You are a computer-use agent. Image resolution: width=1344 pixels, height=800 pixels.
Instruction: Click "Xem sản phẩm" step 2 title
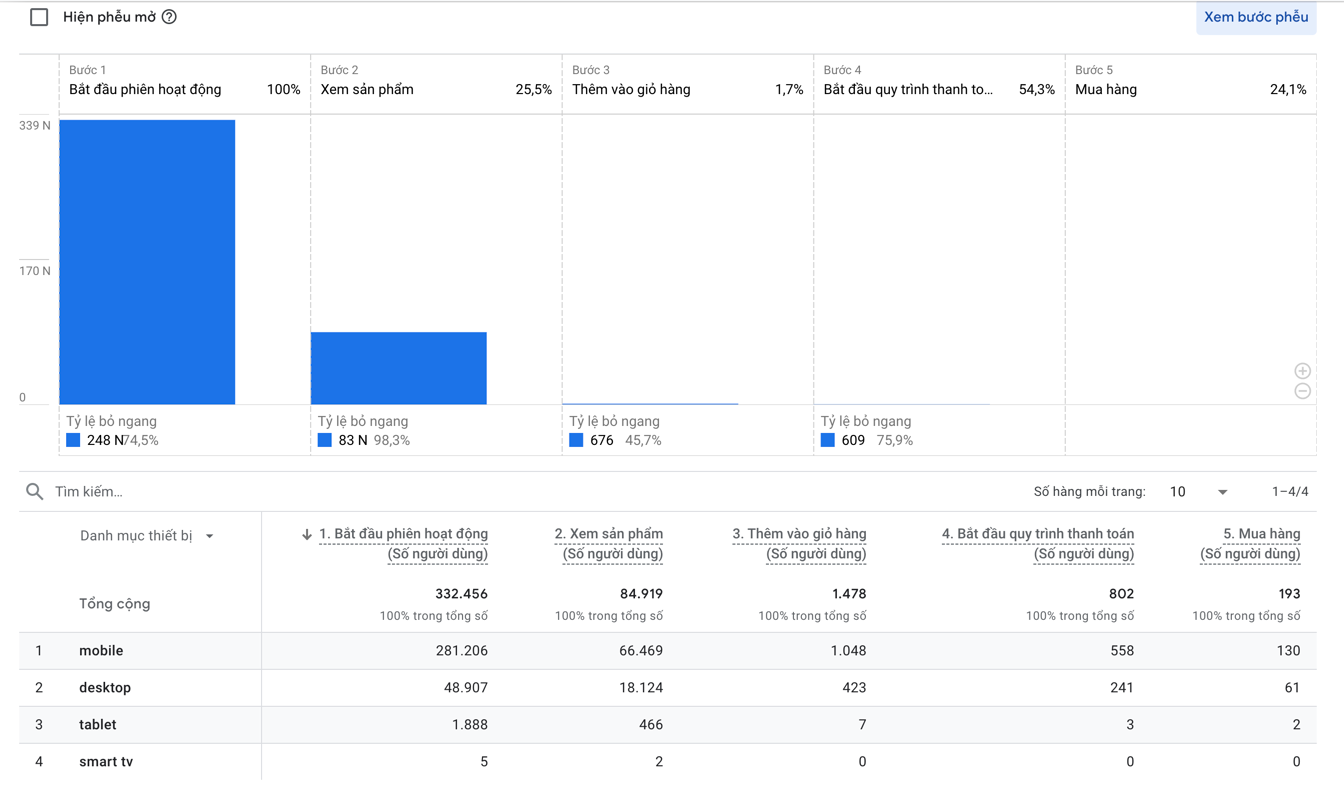[x=367, y=89]
